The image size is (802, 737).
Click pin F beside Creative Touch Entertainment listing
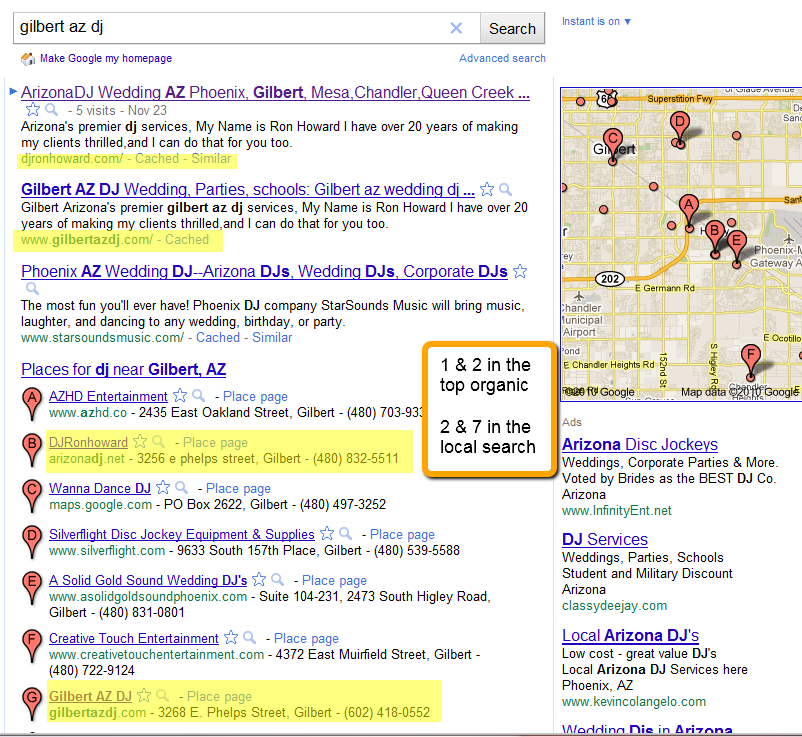click(x=32, y=645)
